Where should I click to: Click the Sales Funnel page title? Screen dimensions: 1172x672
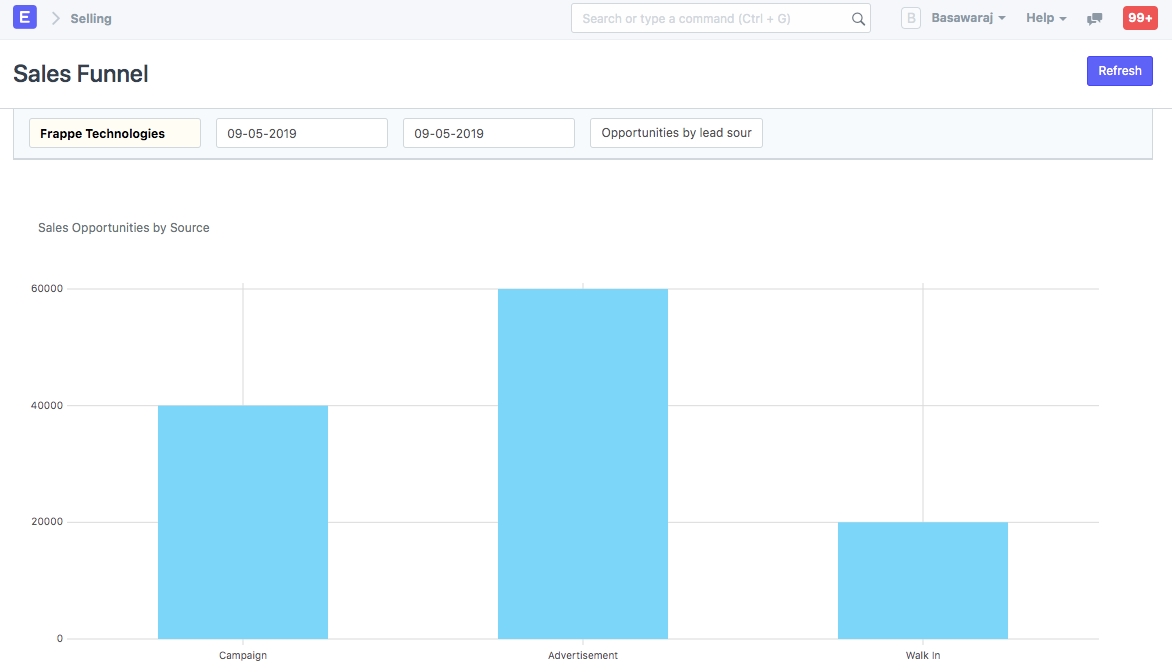[81, 74]
